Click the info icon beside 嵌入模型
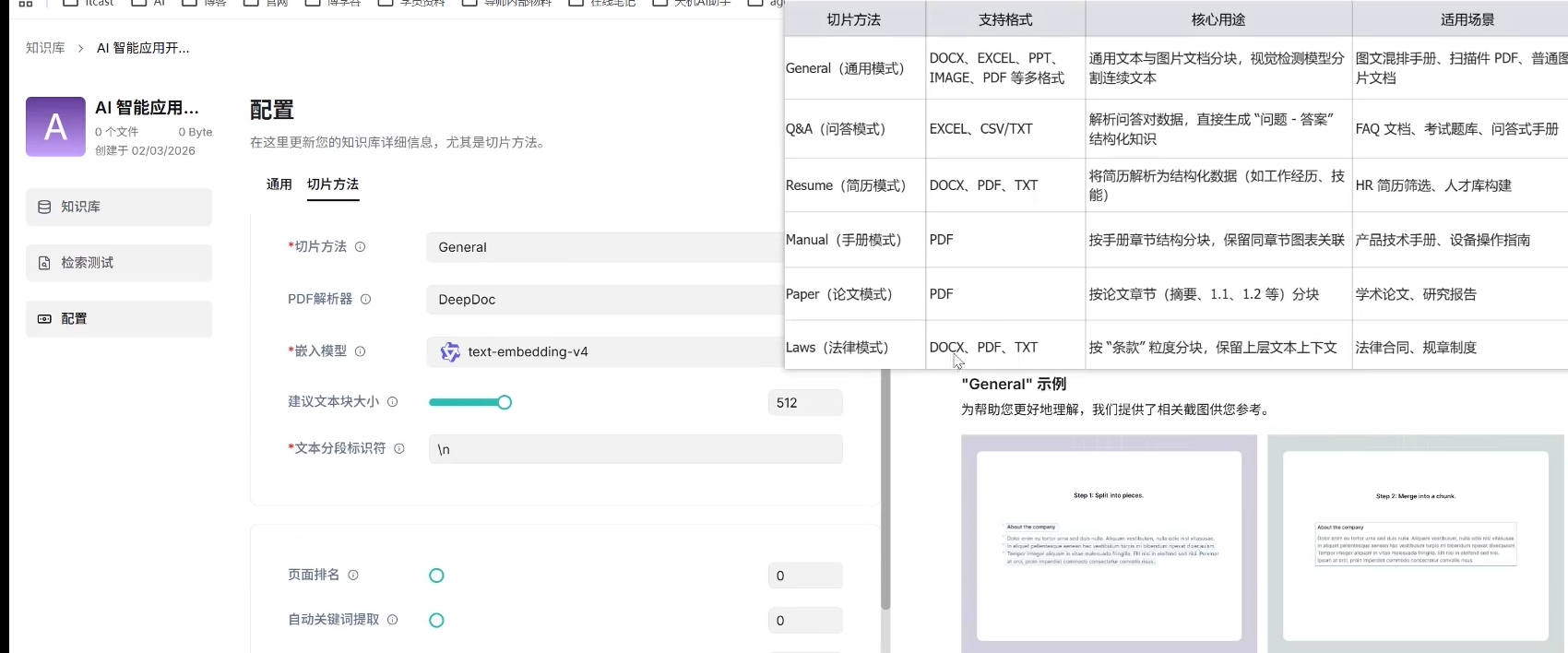The width and height of the screenshot is (1568, 653). [x=360, y=351]
